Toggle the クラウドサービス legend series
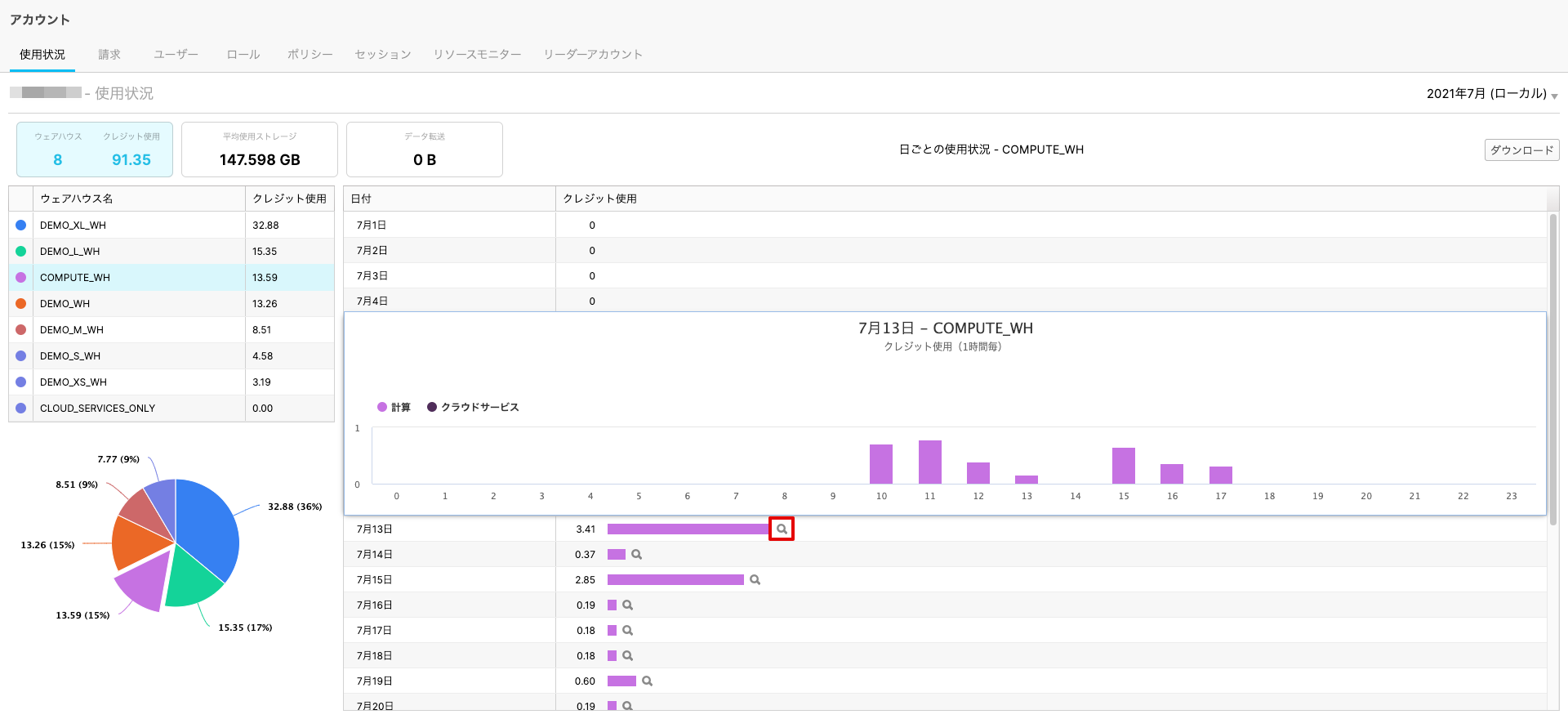The height and width of the screenshot is (719, 1568). pos(473,407)
